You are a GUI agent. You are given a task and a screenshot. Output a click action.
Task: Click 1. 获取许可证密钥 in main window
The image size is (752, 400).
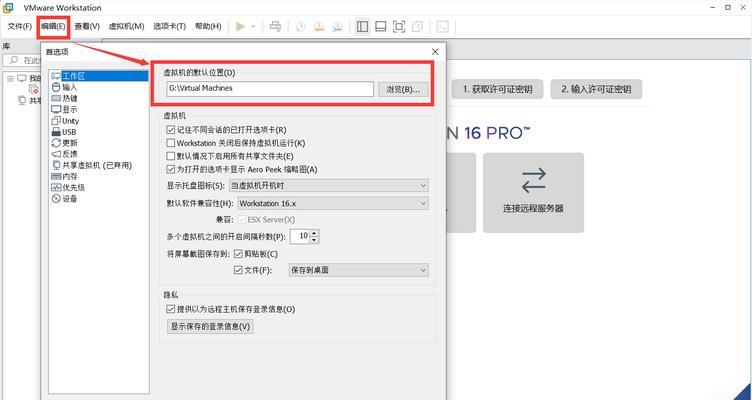point(497,89)
